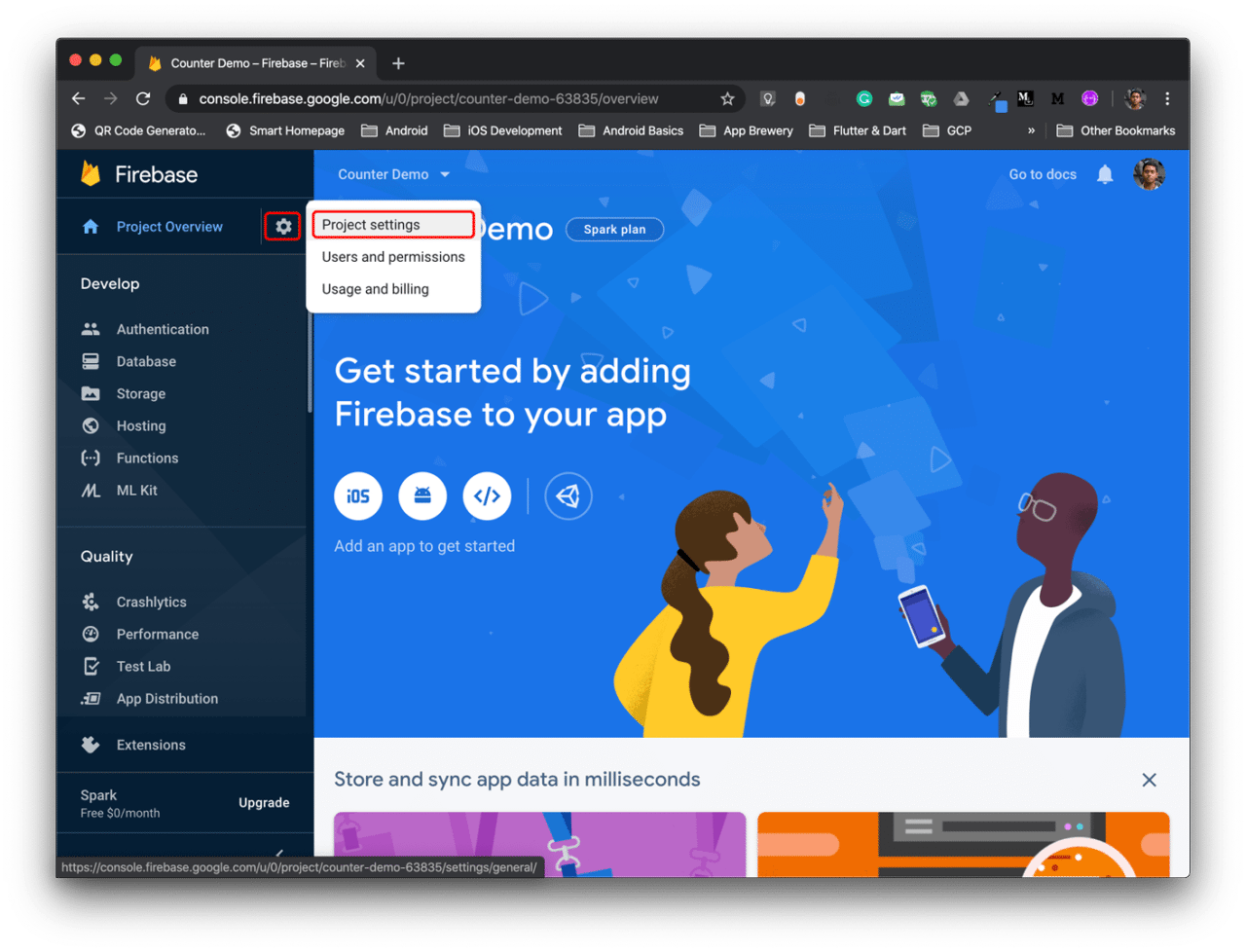1246x952 pixels.
Task: Click the App Distribution icon
Action: click(x=91, y=699)
